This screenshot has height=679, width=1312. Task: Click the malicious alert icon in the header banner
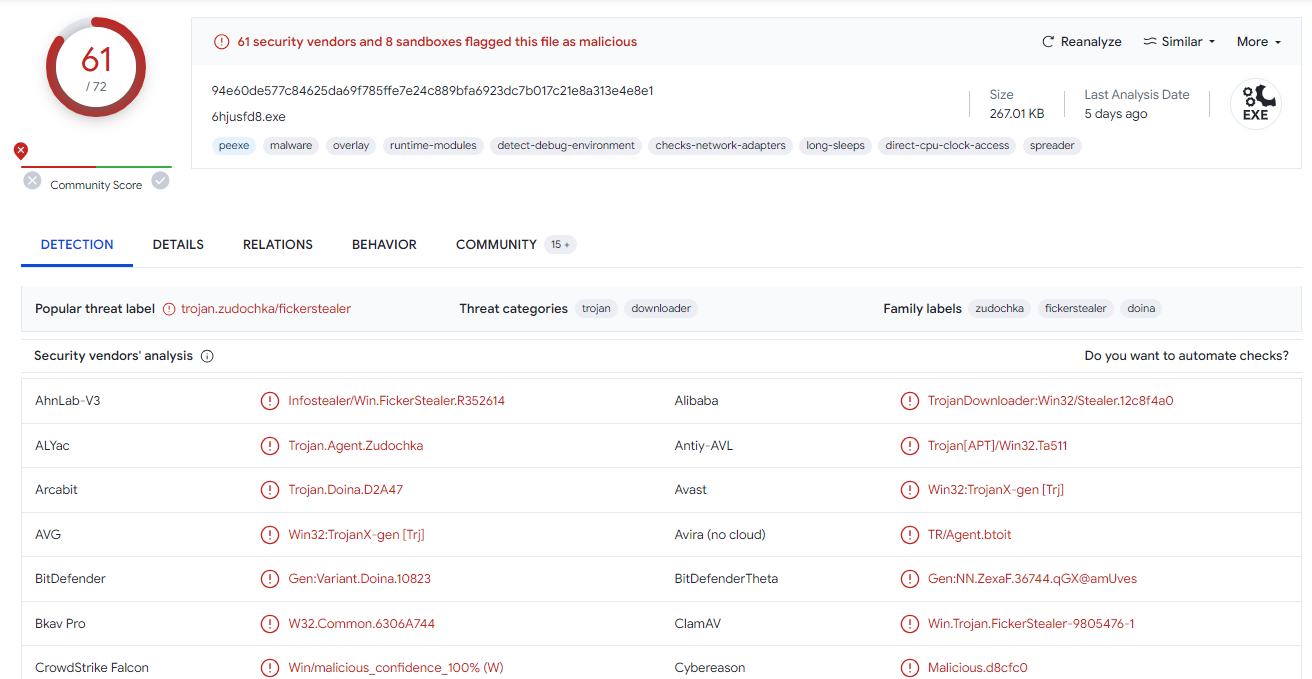[x=221, y=42]
